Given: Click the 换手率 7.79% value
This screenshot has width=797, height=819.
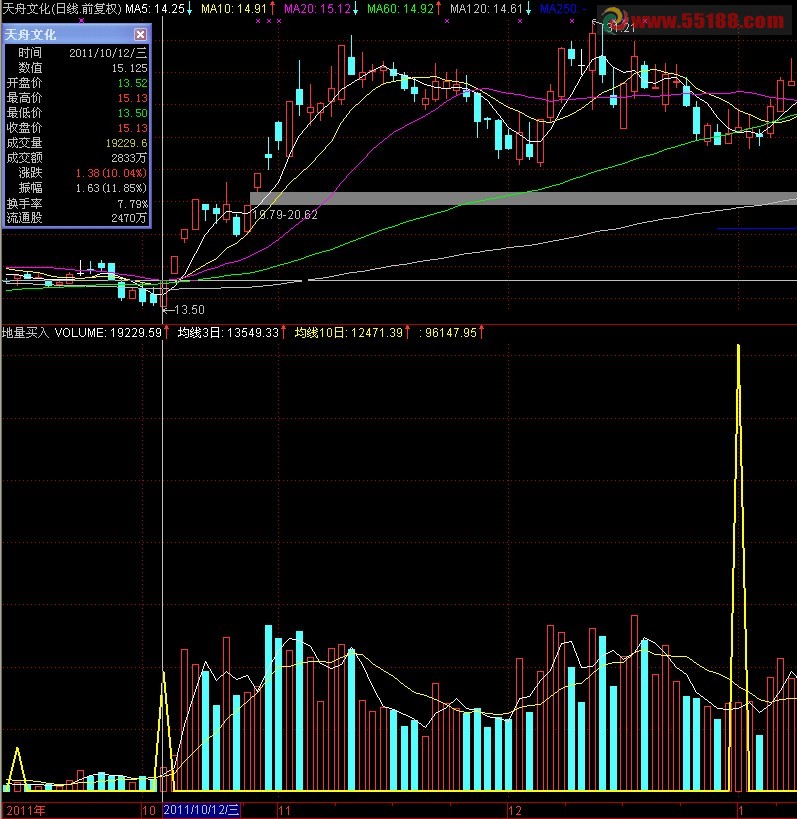Looking at the screenshot, I should pos(133,204).
